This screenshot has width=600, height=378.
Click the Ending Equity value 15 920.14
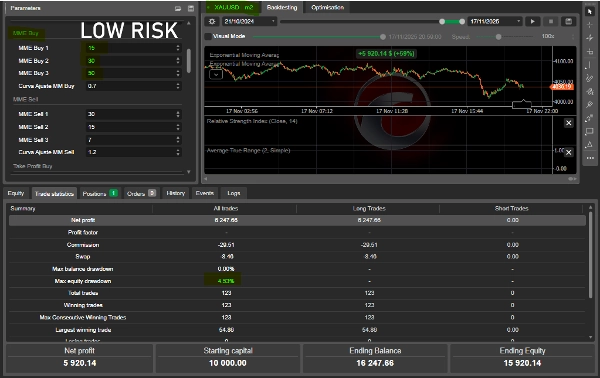click(522, 363)
